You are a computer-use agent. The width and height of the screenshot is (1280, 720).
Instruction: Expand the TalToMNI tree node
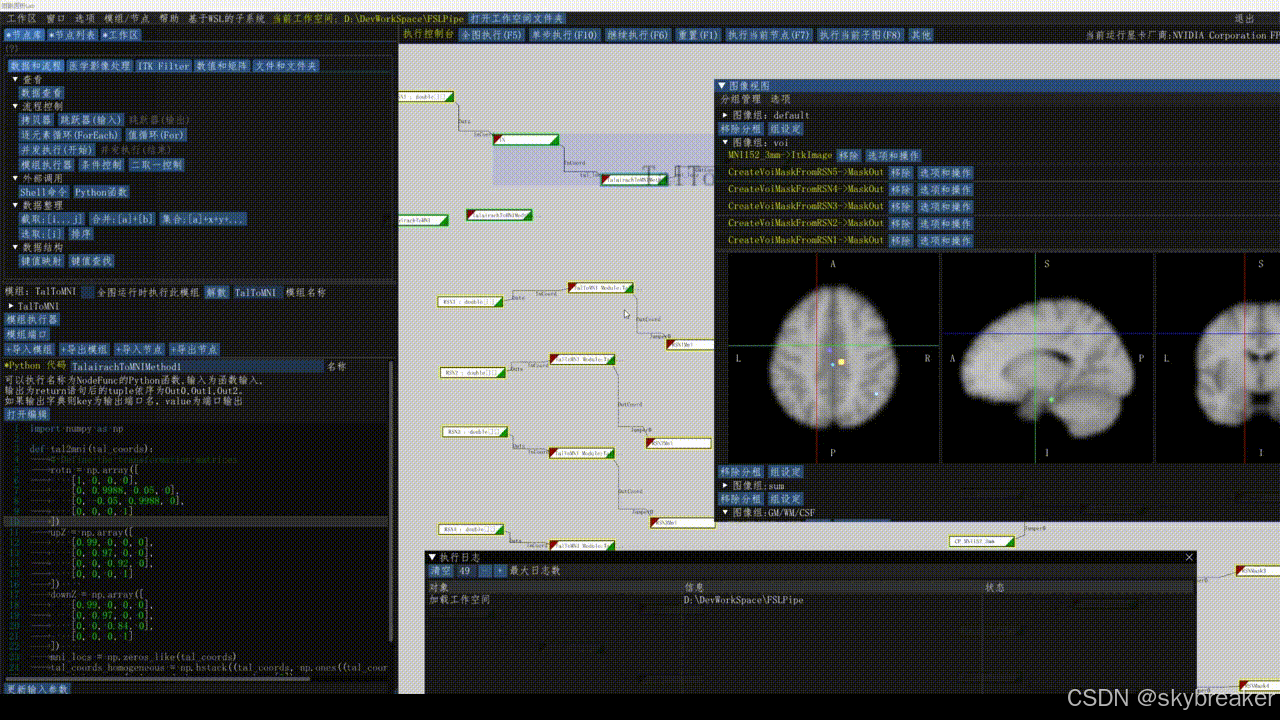pyautogui.click(x=10, y=306)
